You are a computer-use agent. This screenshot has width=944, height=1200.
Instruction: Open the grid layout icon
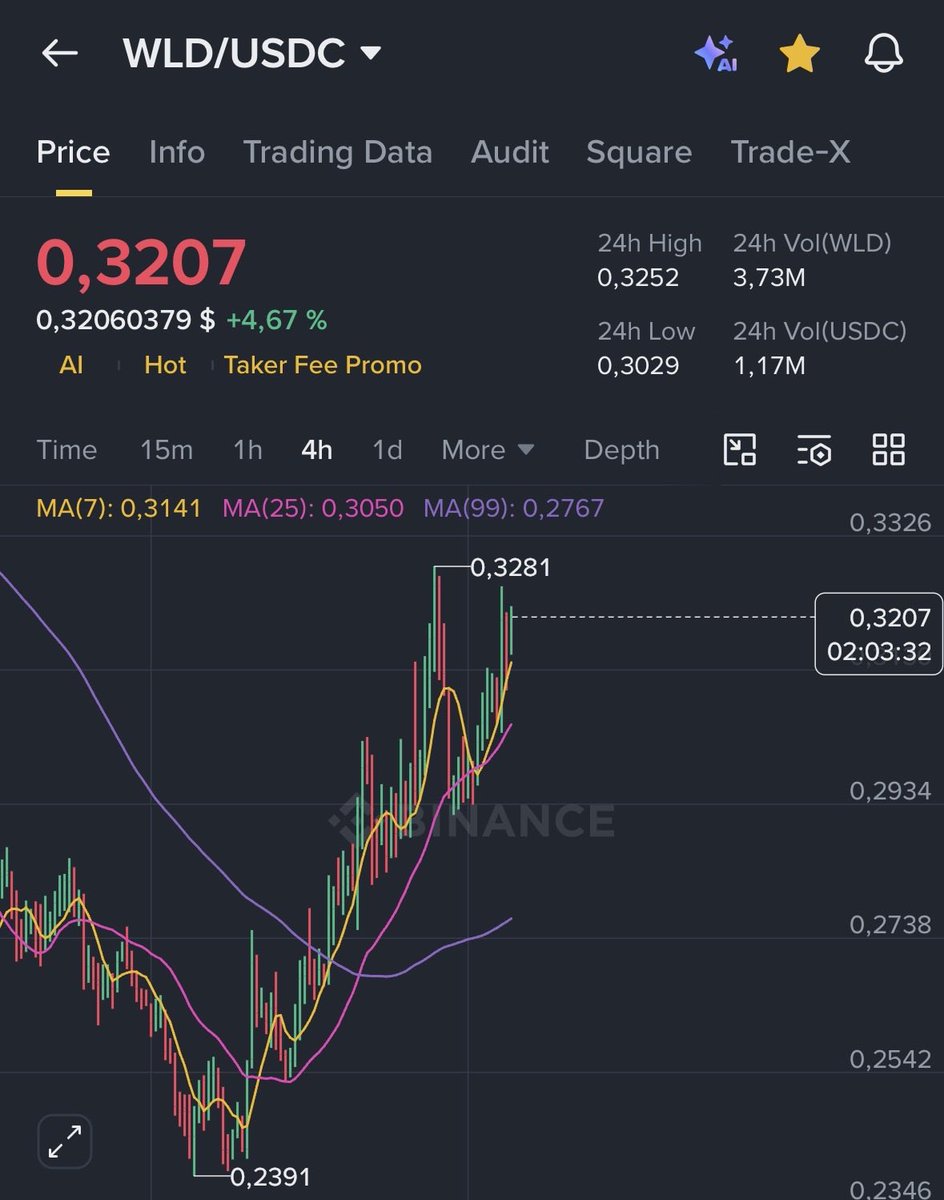(x=888, y=450)
